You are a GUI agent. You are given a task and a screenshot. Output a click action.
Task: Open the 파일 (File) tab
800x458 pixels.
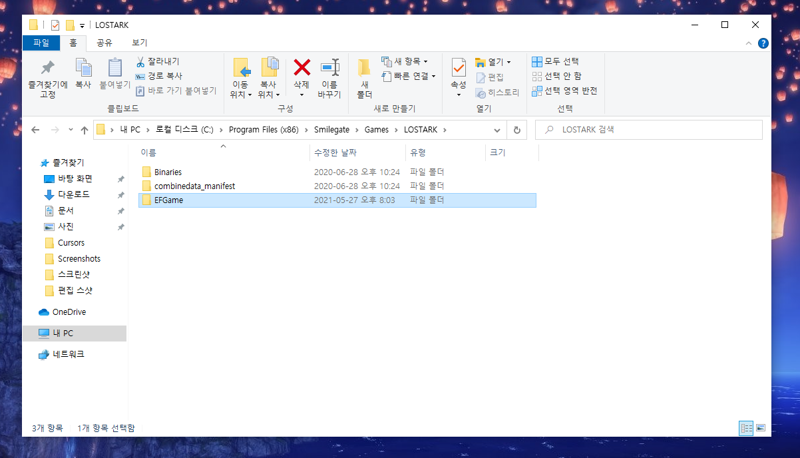click(41, 43)
